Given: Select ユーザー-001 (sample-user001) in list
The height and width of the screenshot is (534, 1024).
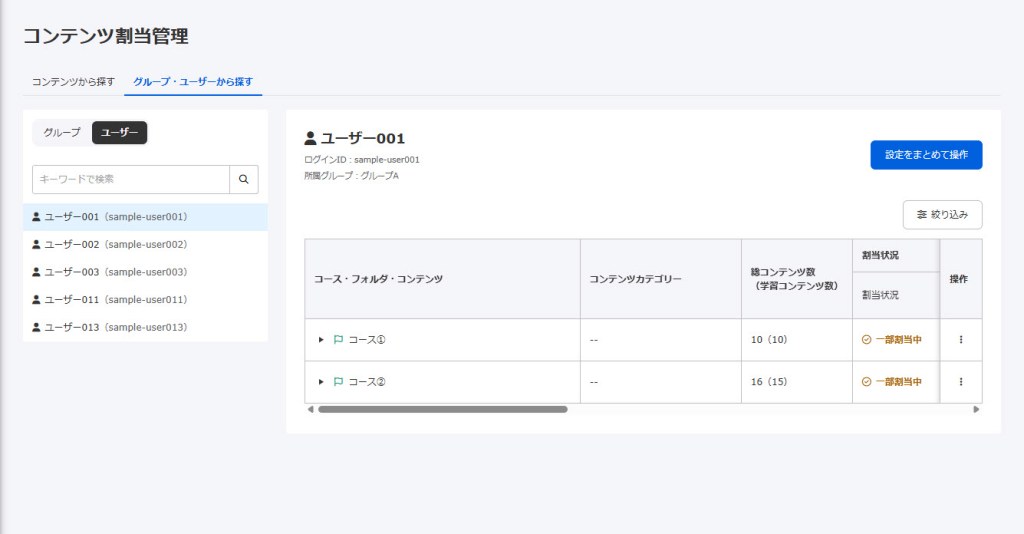Looking at the screenshot, I should tap(145, 217).
